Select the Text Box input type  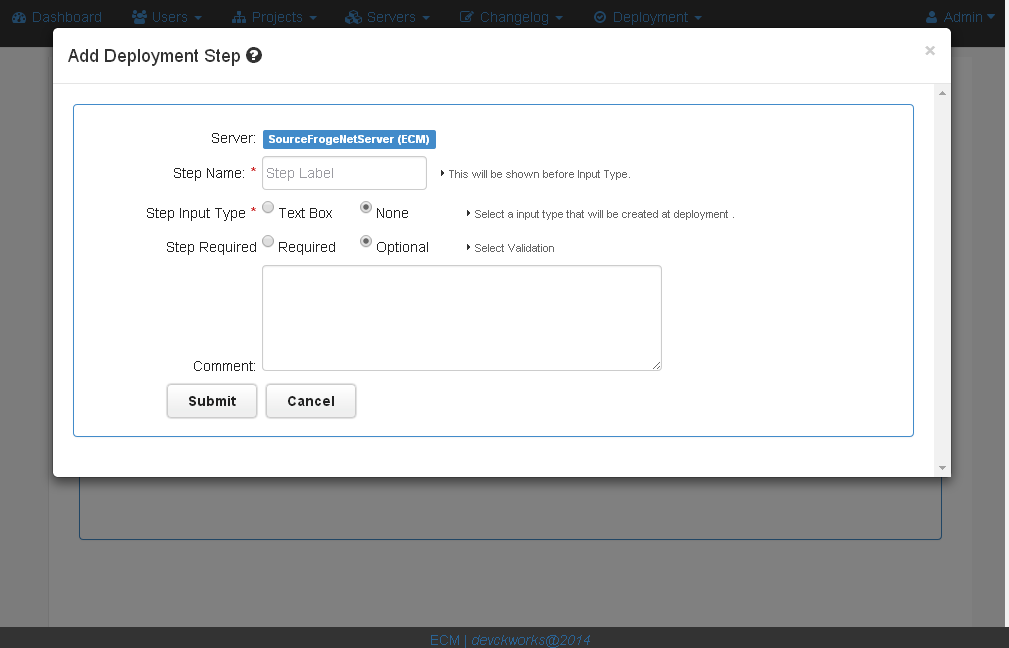click(268, 207)
